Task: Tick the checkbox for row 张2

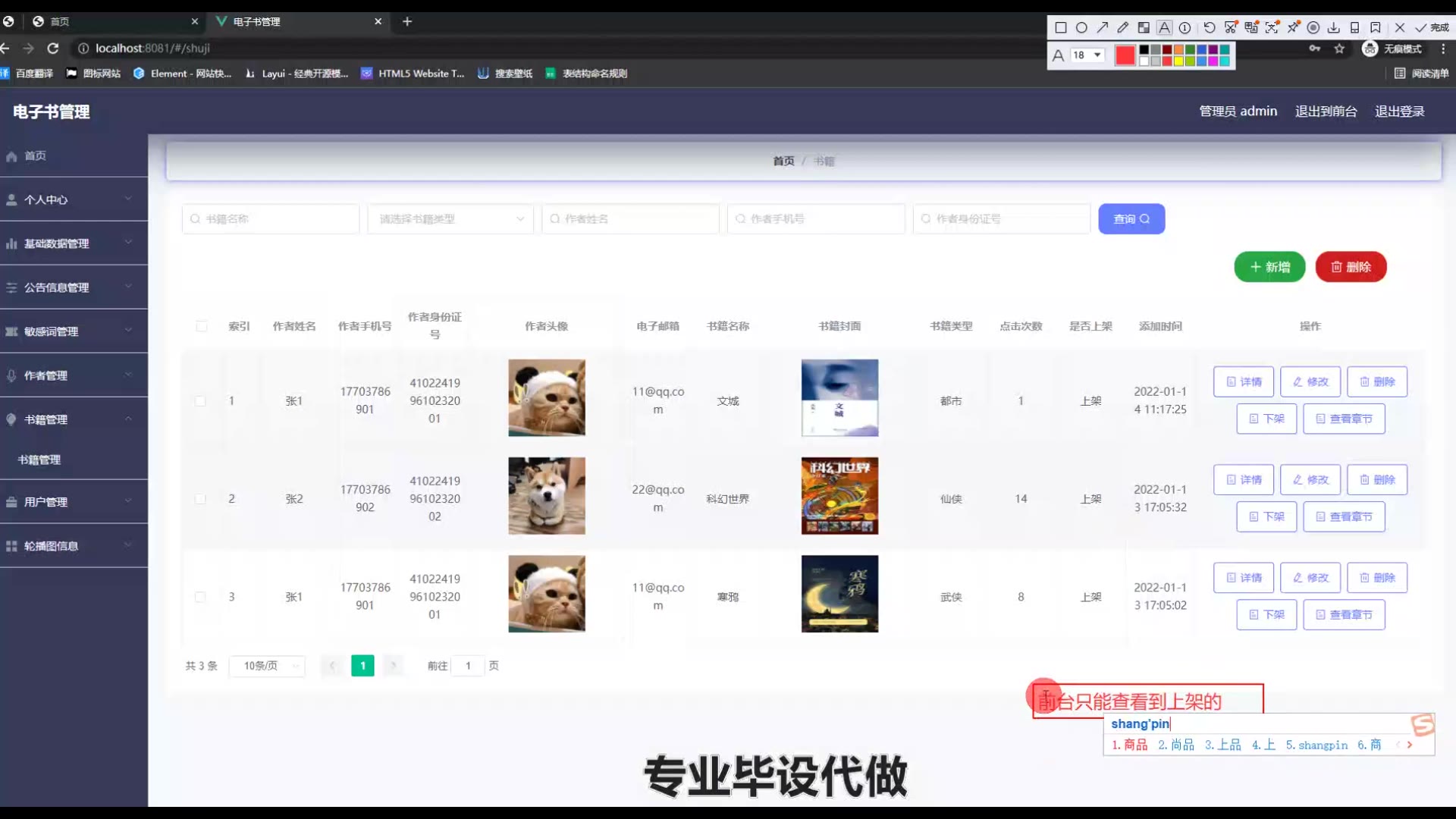Action: click(x=200, y=499)
